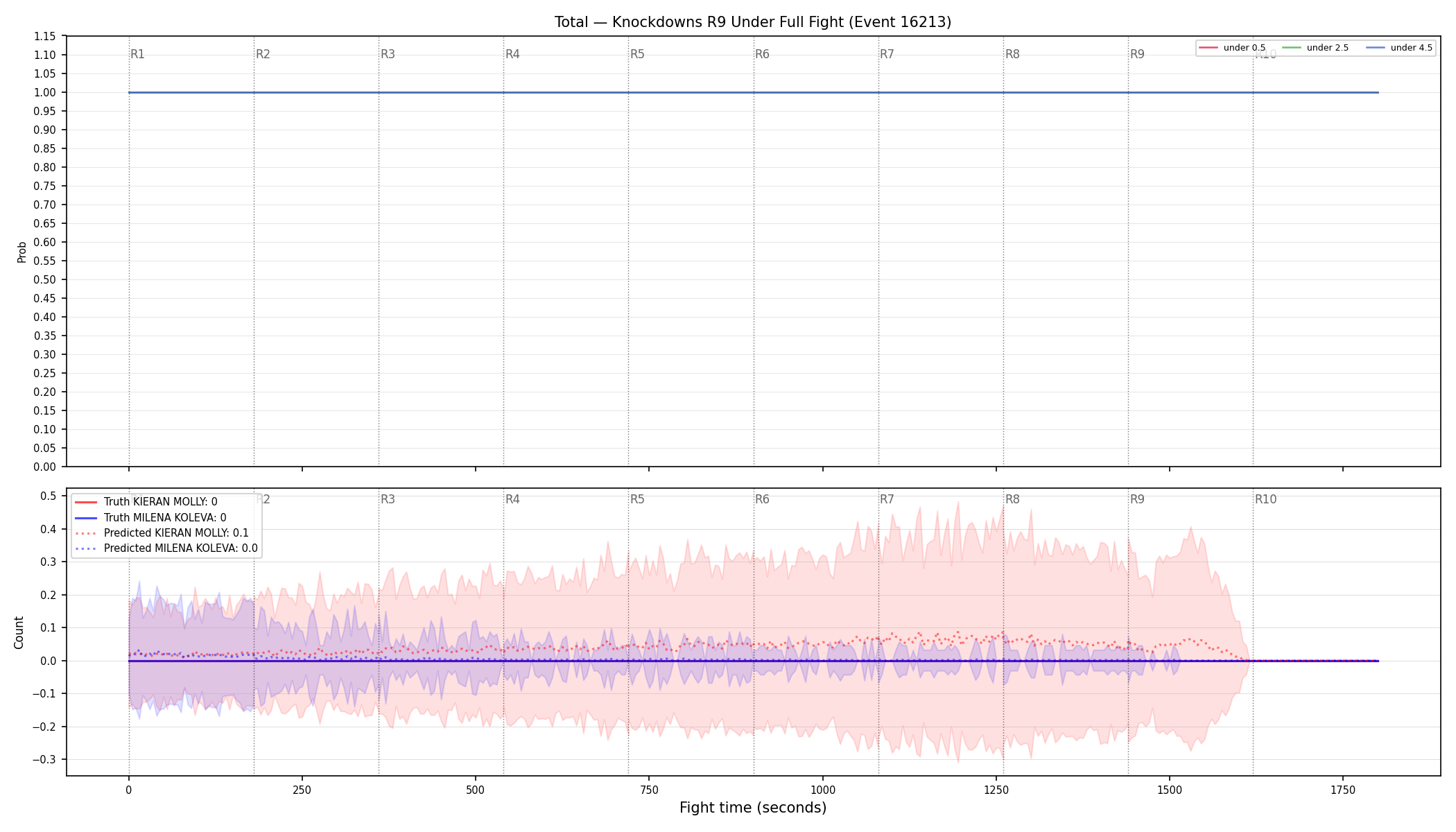The width and height of the screenshot is (1456, 832).
Task: Click the "0.5" tick on Count axis
Action: (x=49, y=496)
